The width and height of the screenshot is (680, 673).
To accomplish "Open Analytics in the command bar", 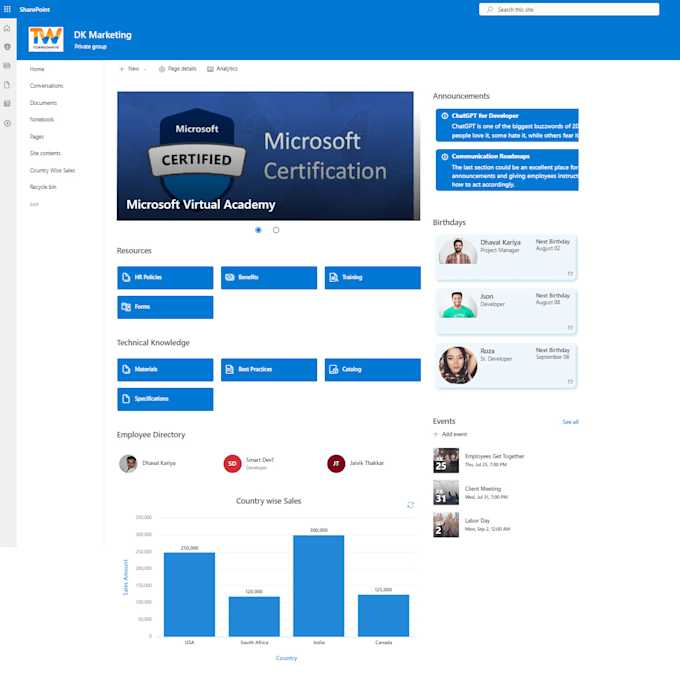I will pos(222,69).
